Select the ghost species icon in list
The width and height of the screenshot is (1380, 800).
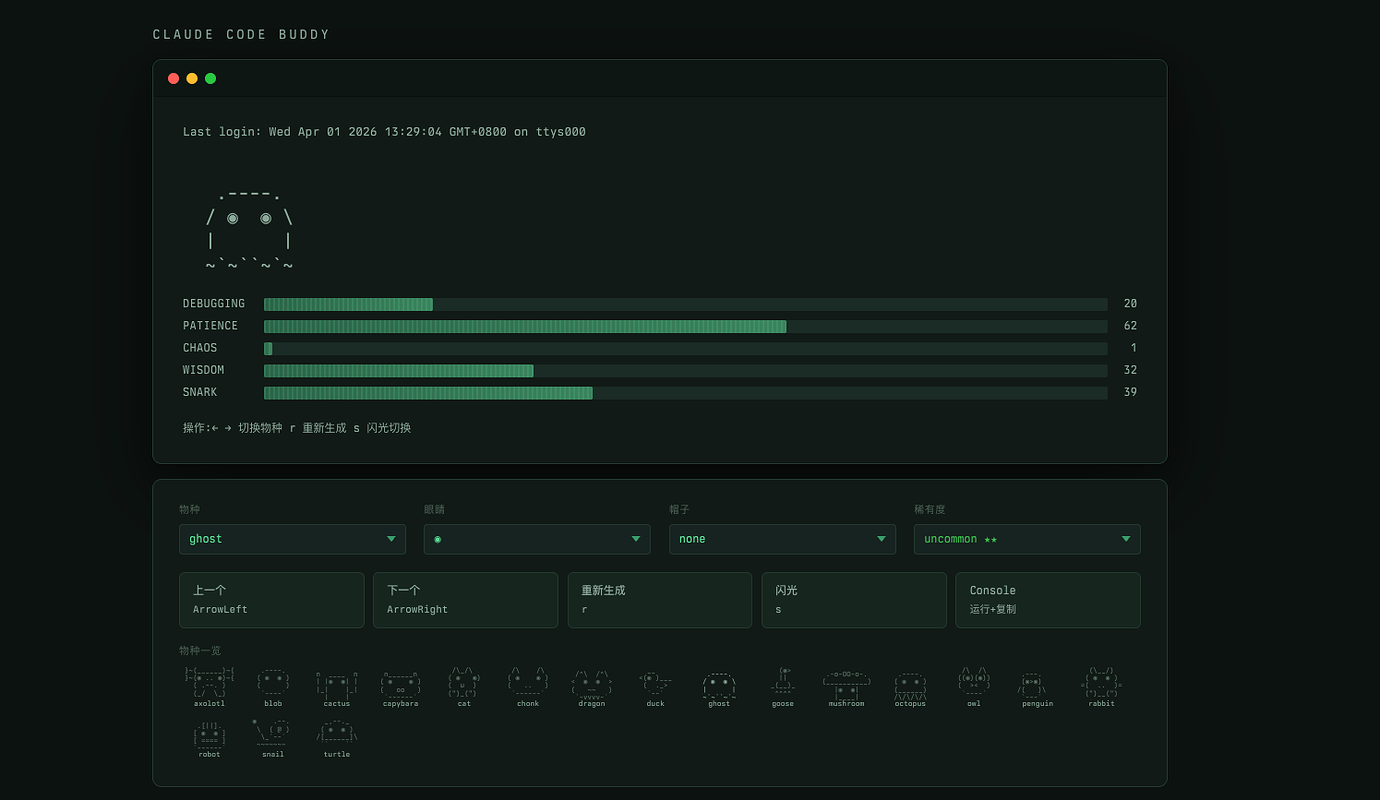click(x=719, y=686)
